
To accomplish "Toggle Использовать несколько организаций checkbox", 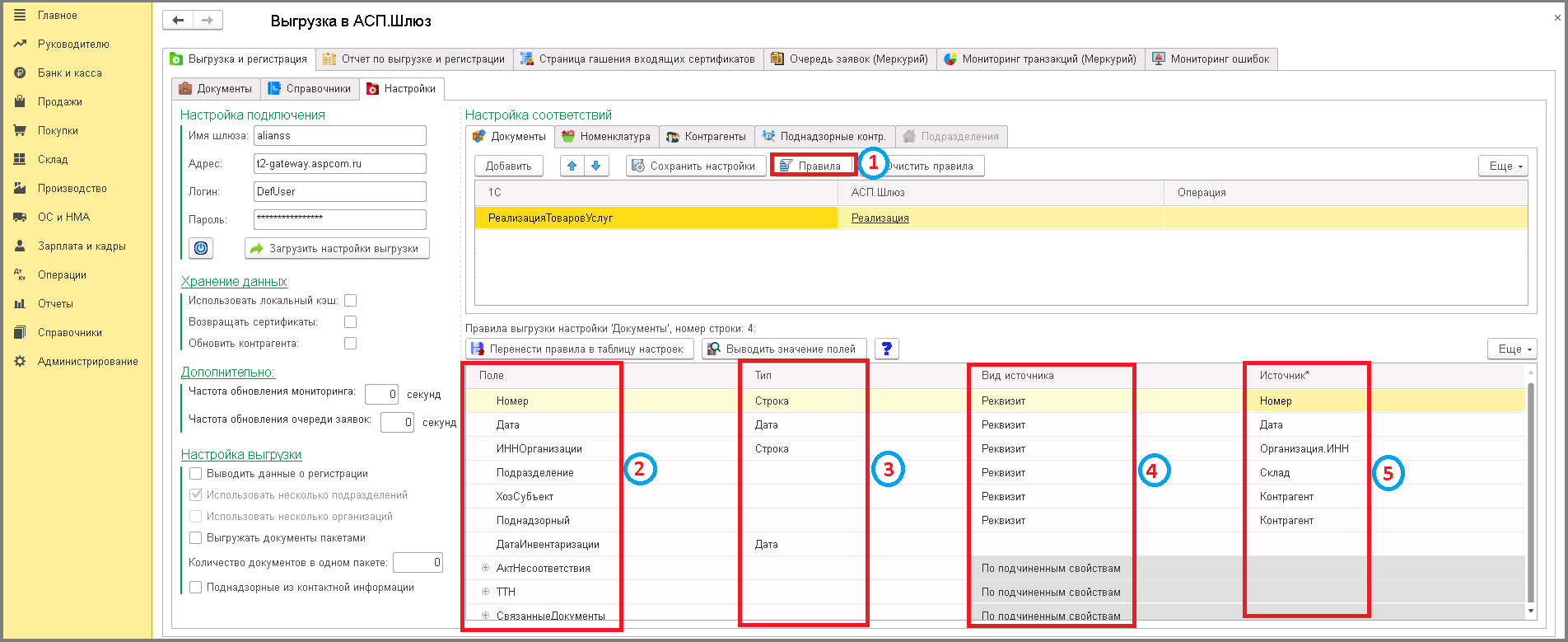I will [x=196, y=517].
